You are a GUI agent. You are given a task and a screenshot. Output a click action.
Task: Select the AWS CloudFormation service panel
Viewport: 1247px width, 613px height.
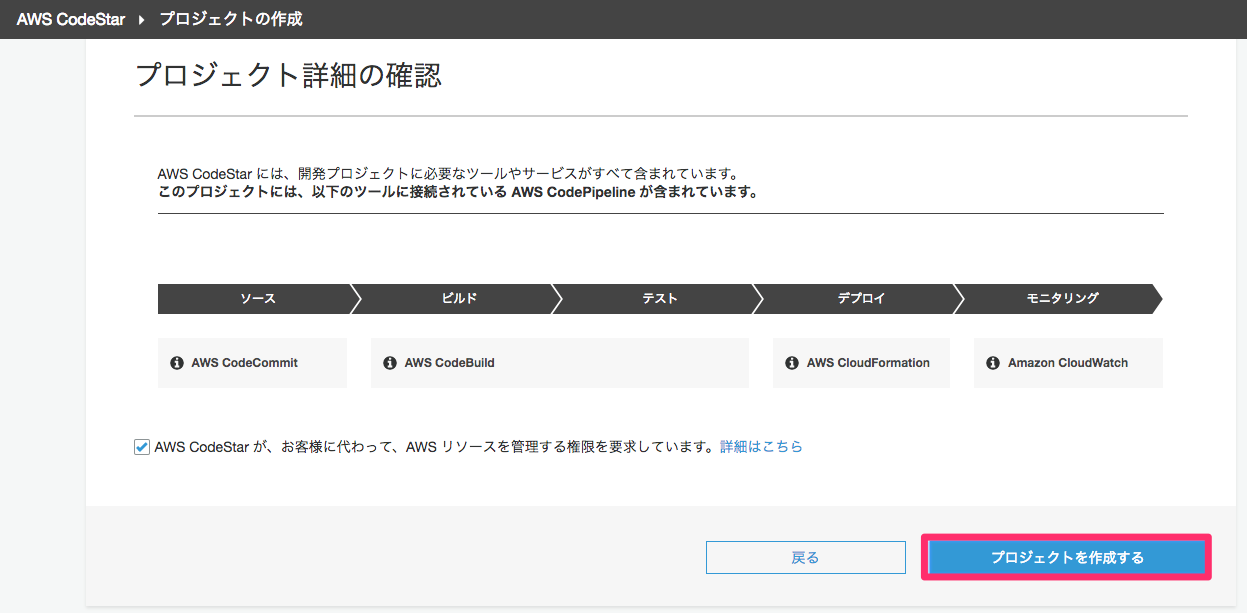pyautogui.click(x=861, y=363)
